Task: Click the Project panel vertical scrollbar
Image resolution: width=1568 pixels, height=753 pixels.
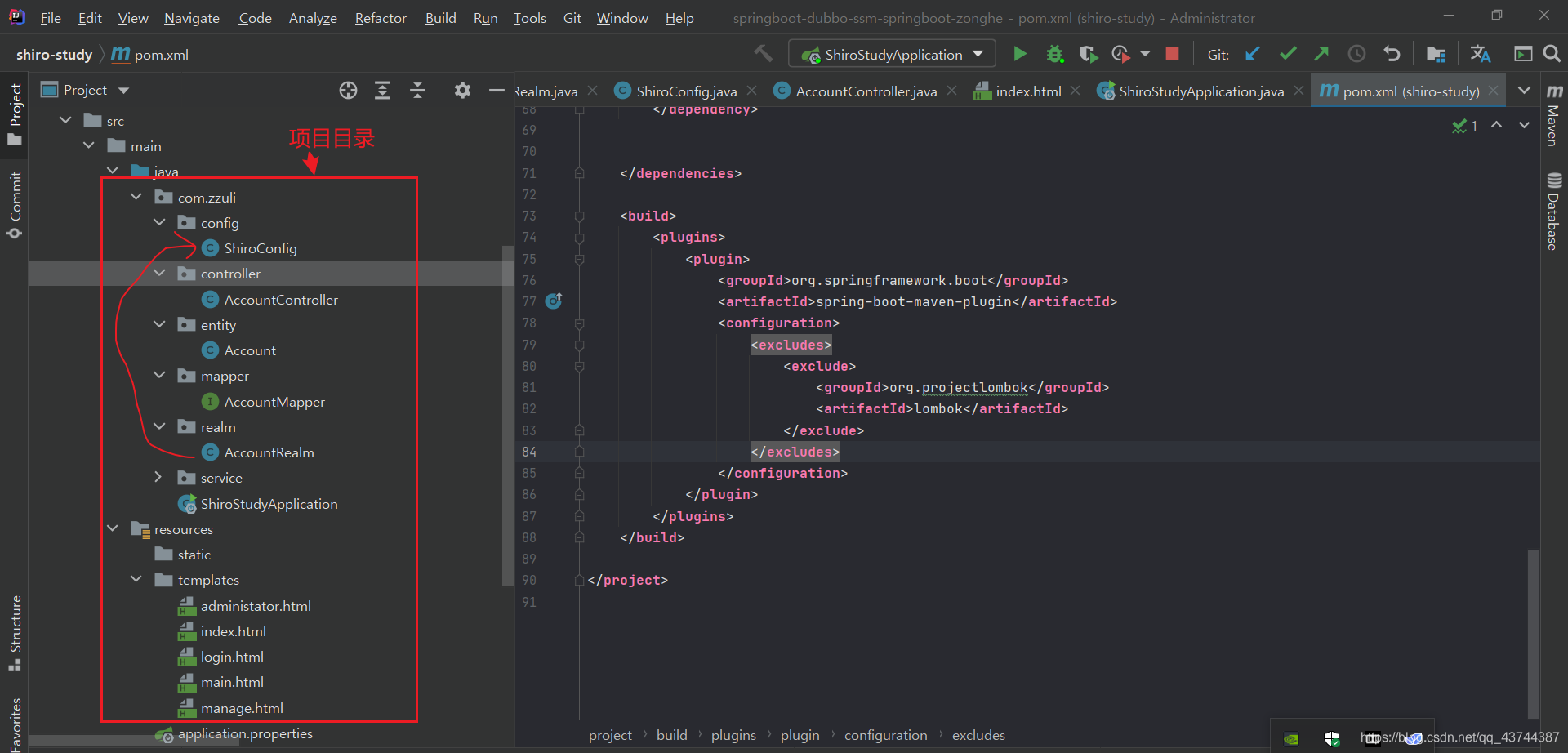Action: tap(507, 414)
